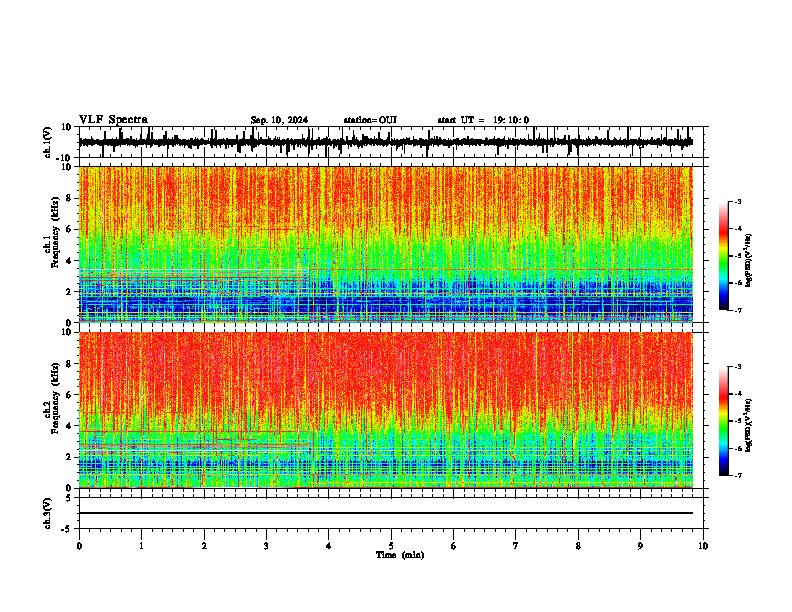
Task: Click the time axis tick label "7"
Action: tap(516, 546)
